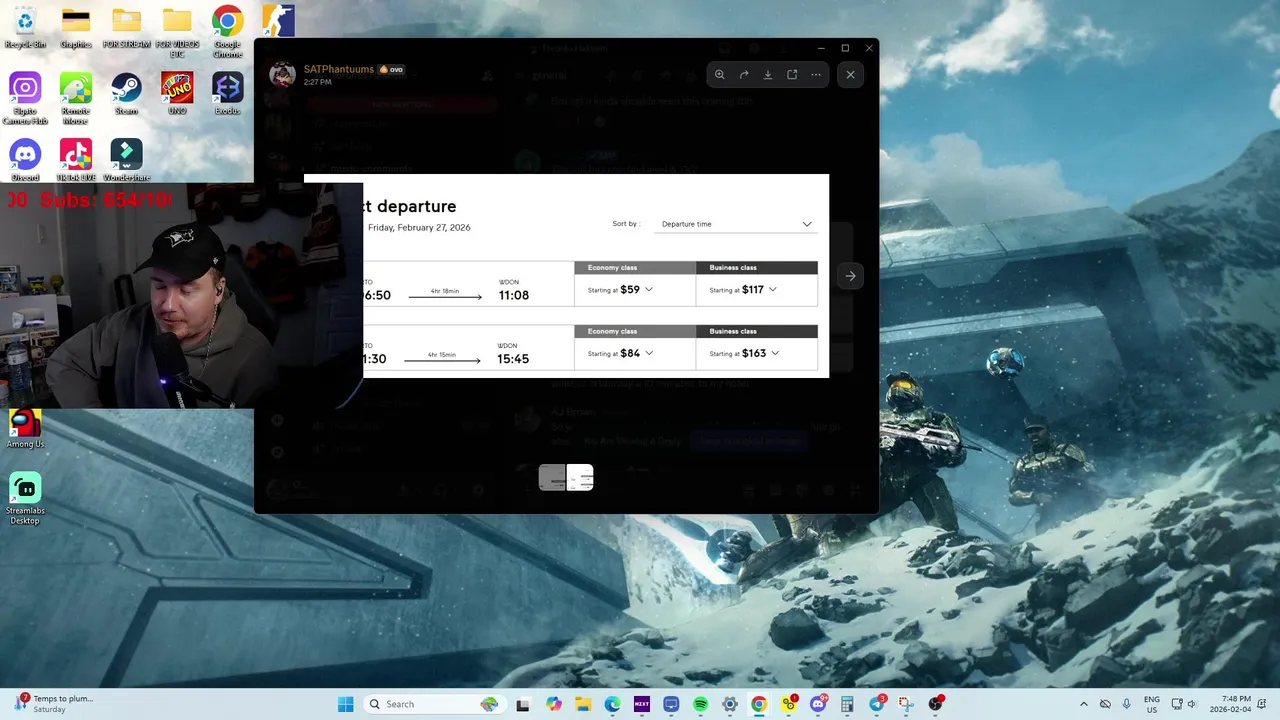
Task: Click the 15:45 arrival time
Action: tap(513, 359)
